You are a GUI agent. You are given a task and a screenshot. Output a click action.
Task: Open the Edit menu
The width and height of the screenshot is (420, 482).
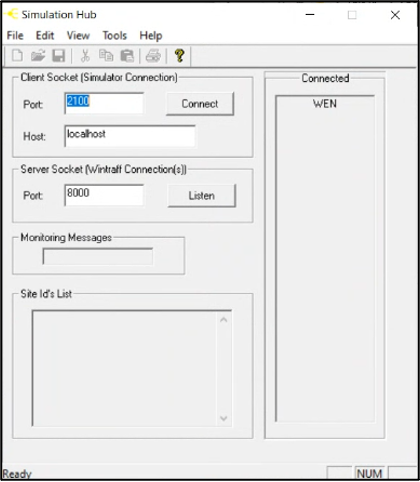pyautogui.click(x=45, y=35)
